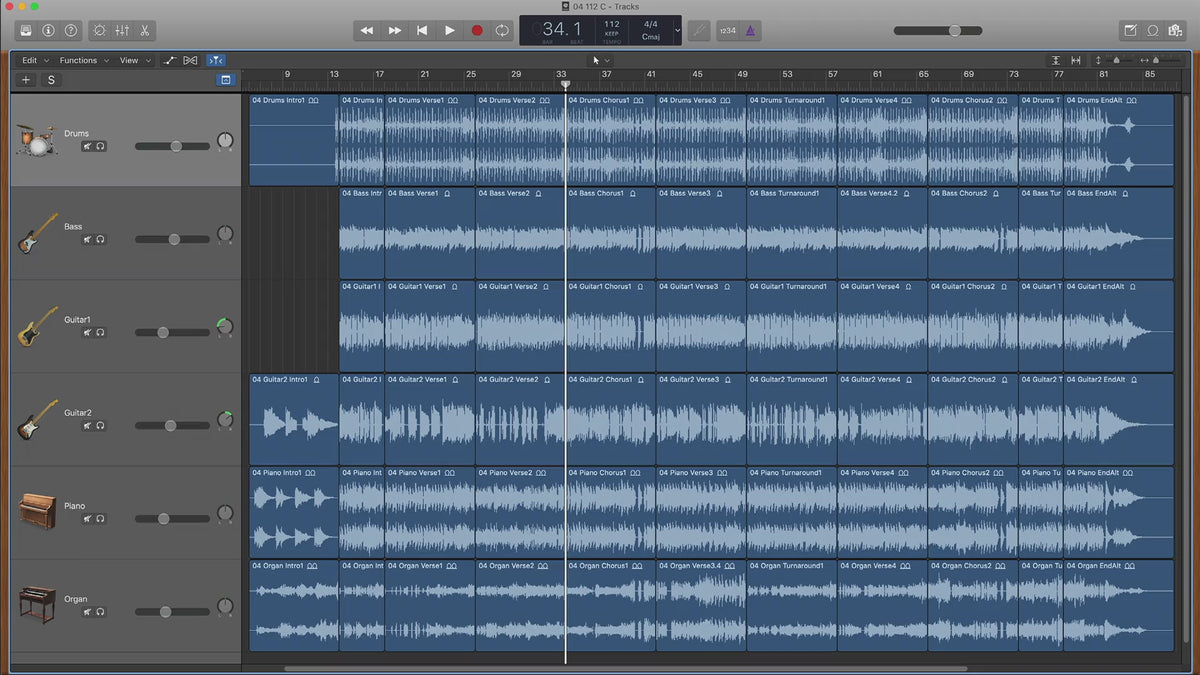Expand the LCD display mode dropdown arrow

tap(677, 30)
